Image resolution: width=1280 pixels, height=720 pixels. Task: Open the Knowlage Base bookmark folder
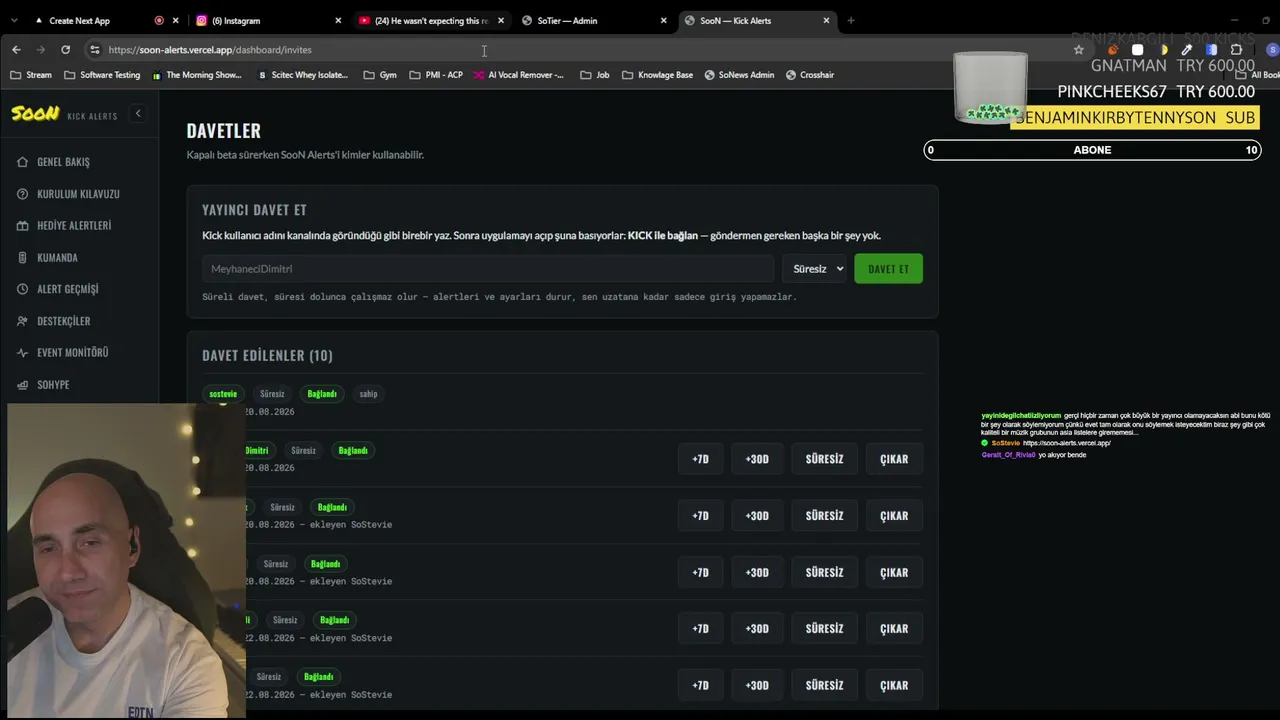pyautogui.click(x=657, y=75)
